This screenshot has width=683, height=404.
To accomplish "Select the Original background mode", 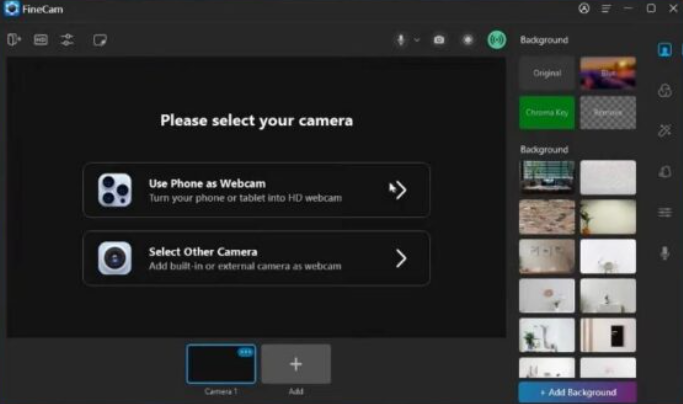I will 547,73.
